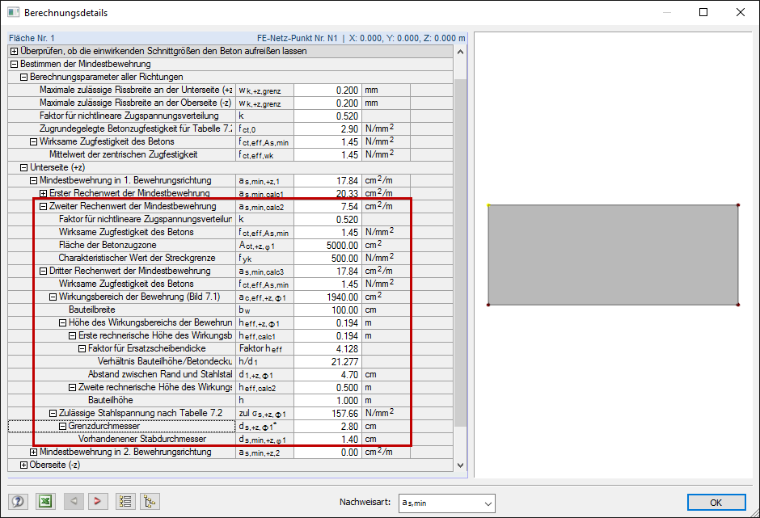Image resolution: width=760 pixels, height=518 pixels.
Task: Click scrollbar down arrow of details table
Action: (x=460, y=465)
